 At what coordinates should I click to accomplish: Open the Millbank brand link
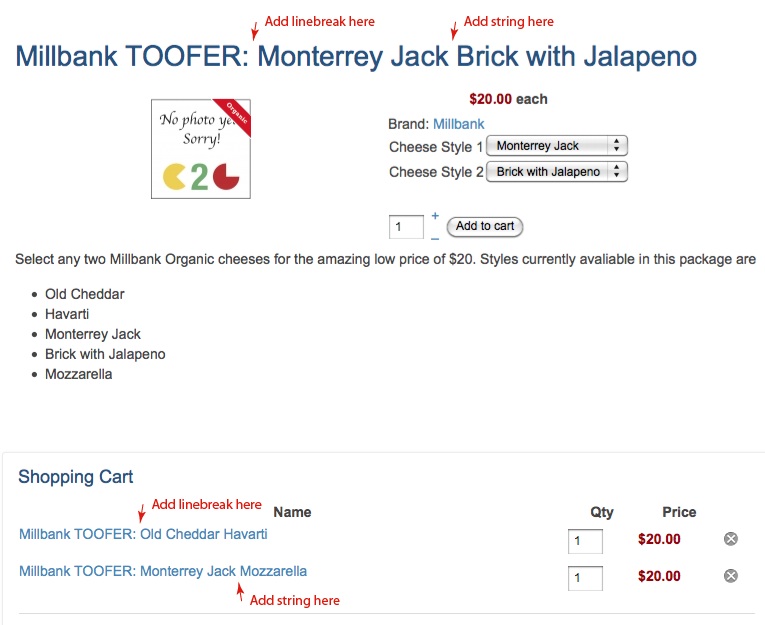pyautogui.click(x=459, y=124)
